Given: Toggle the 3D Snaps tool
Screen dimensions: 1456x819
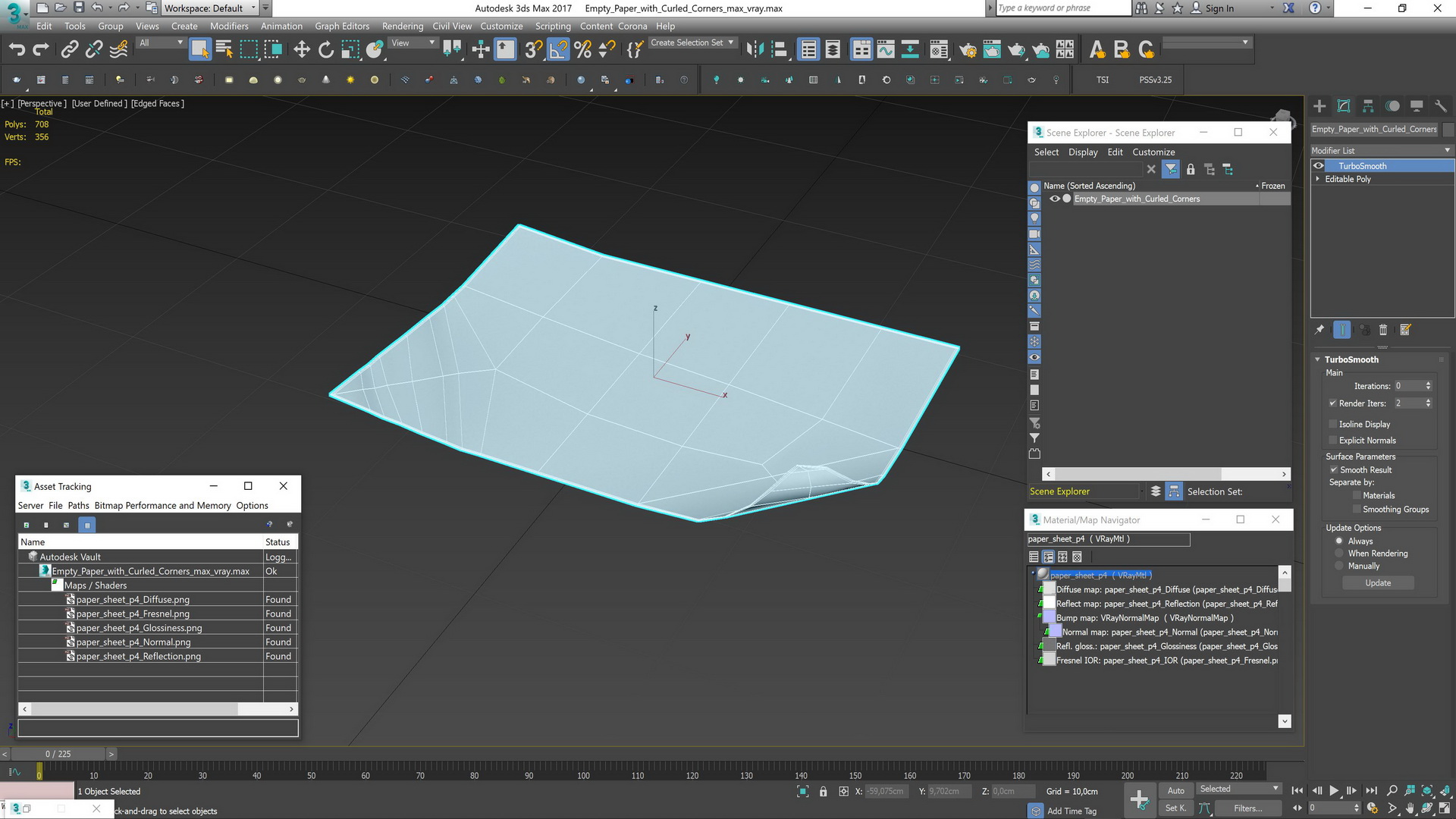Looking at the screenshot, I should coord(533,50).
